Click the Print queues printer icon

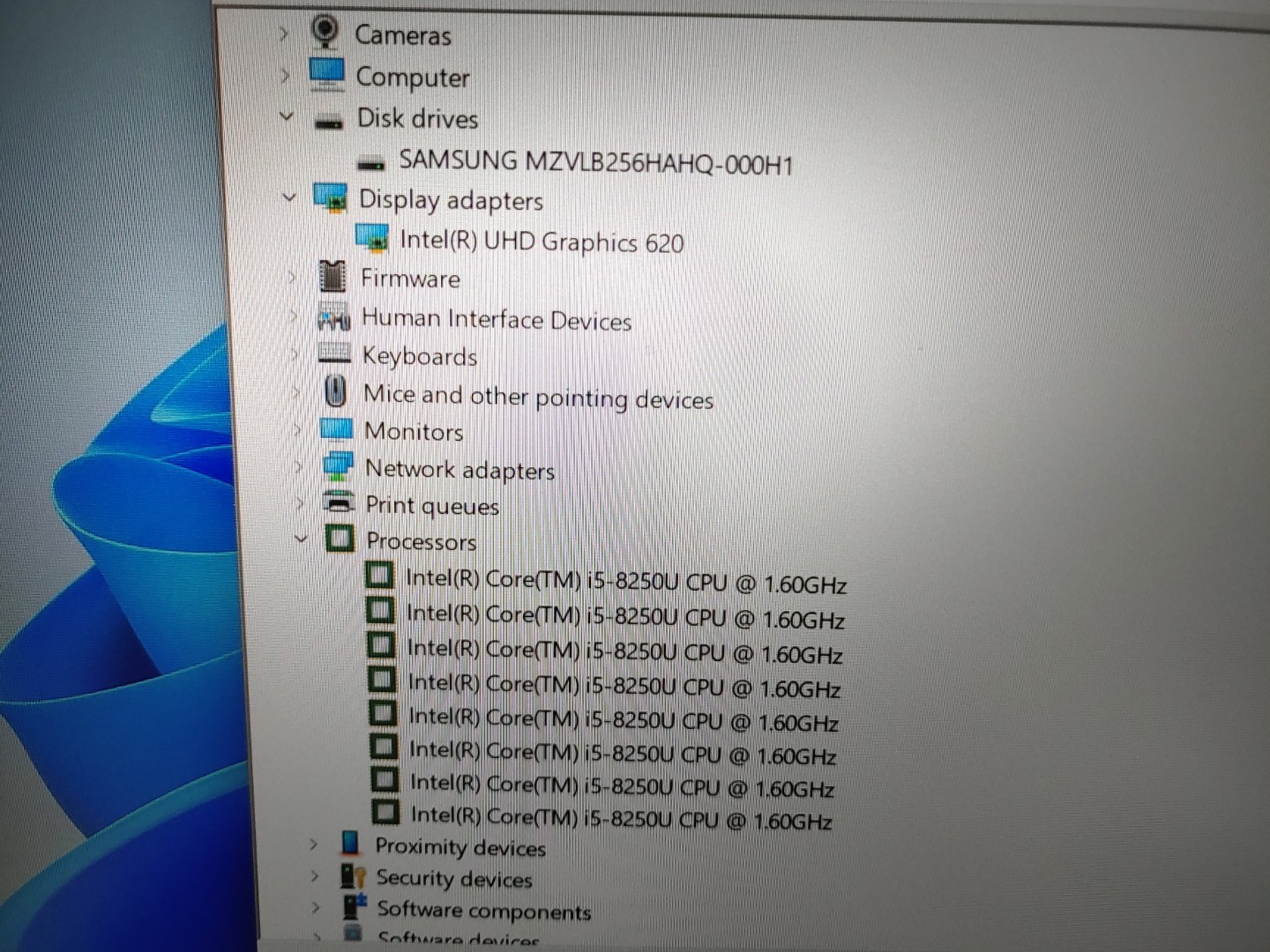click(x=340, y=502)
